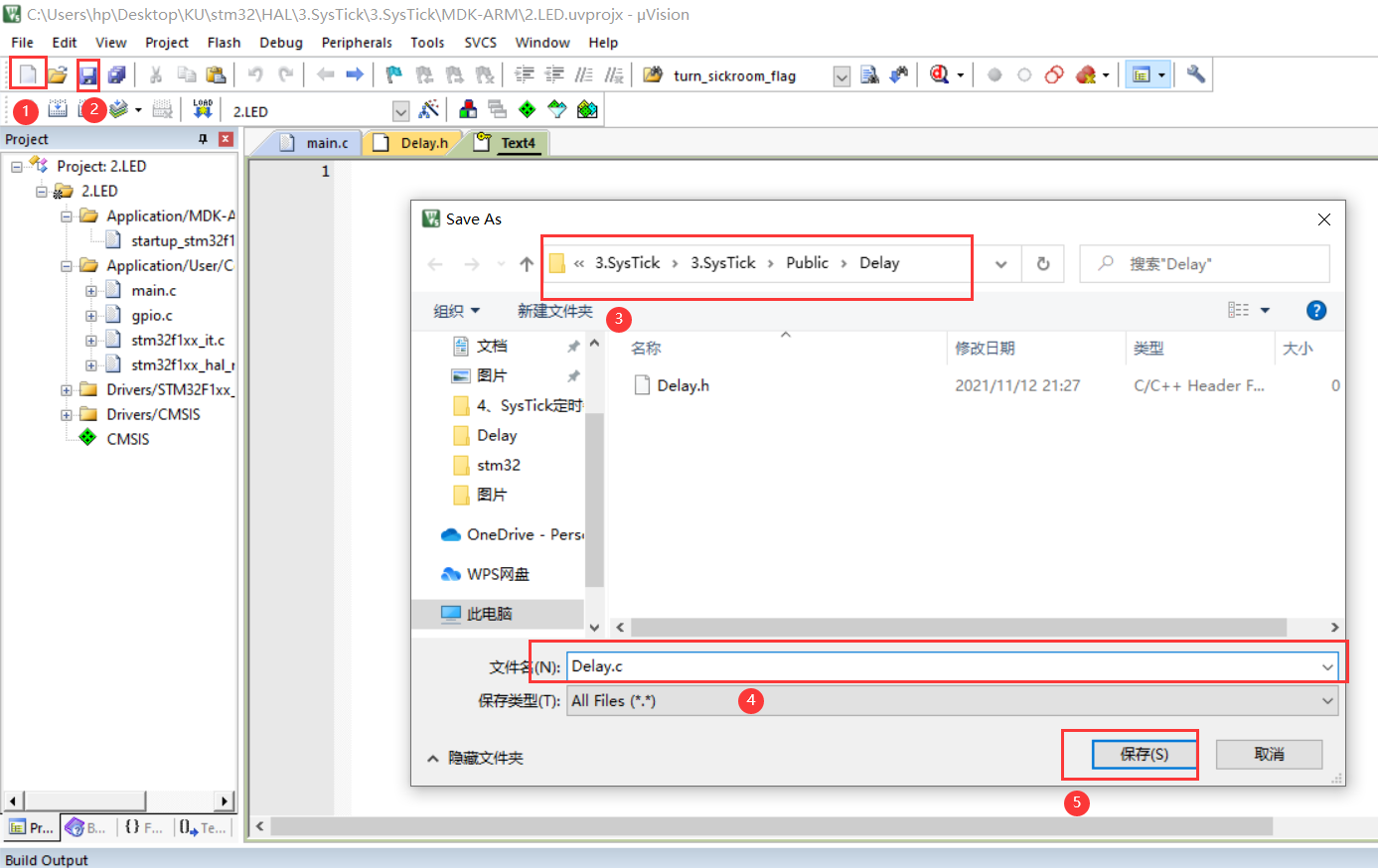Click the 保存(S) save button
Image resolution: width=1378 pixels, height=868 pixels.
point(1144,755)
